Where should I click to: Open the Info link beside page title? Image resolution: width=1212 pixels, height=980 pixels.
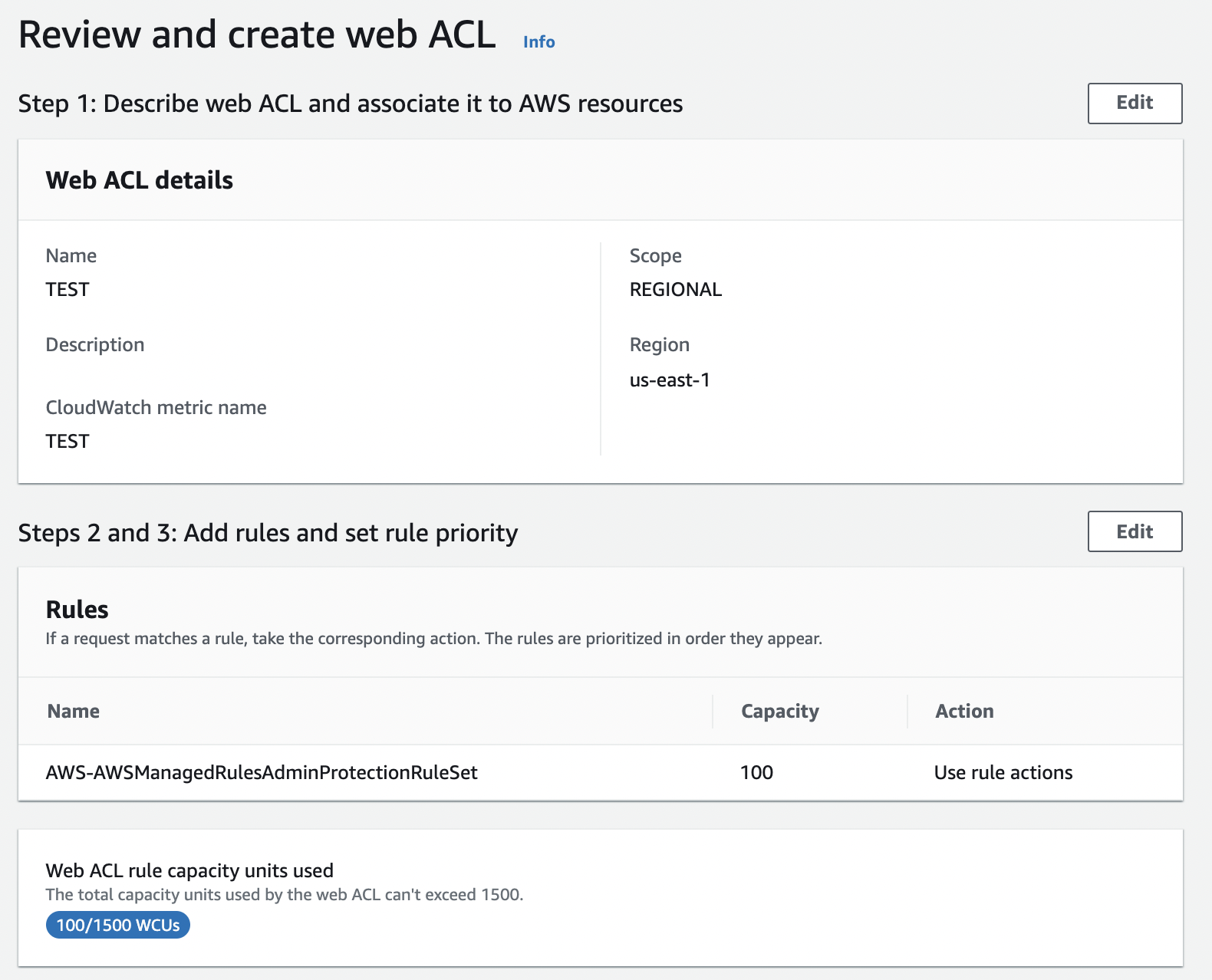[x=538, y=42]
